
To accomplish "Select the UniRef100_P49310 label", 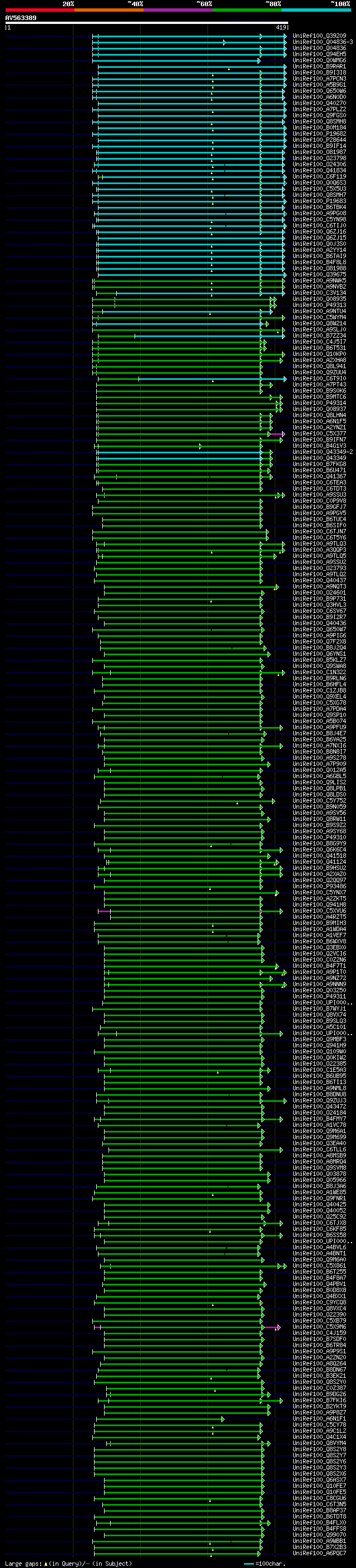I will [319, 838].
